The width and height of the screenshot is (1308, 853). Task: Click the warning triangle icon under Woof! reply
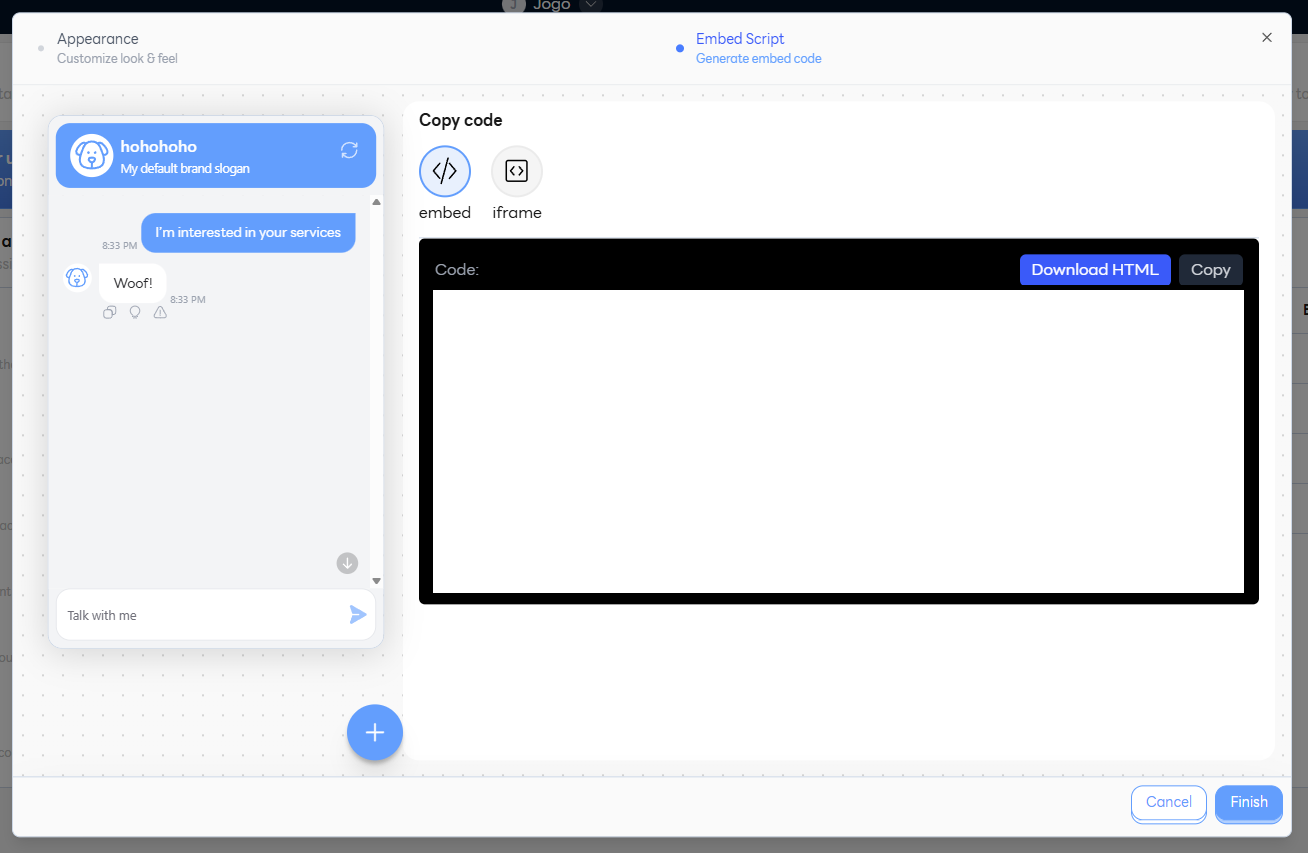tap(160, 313)
